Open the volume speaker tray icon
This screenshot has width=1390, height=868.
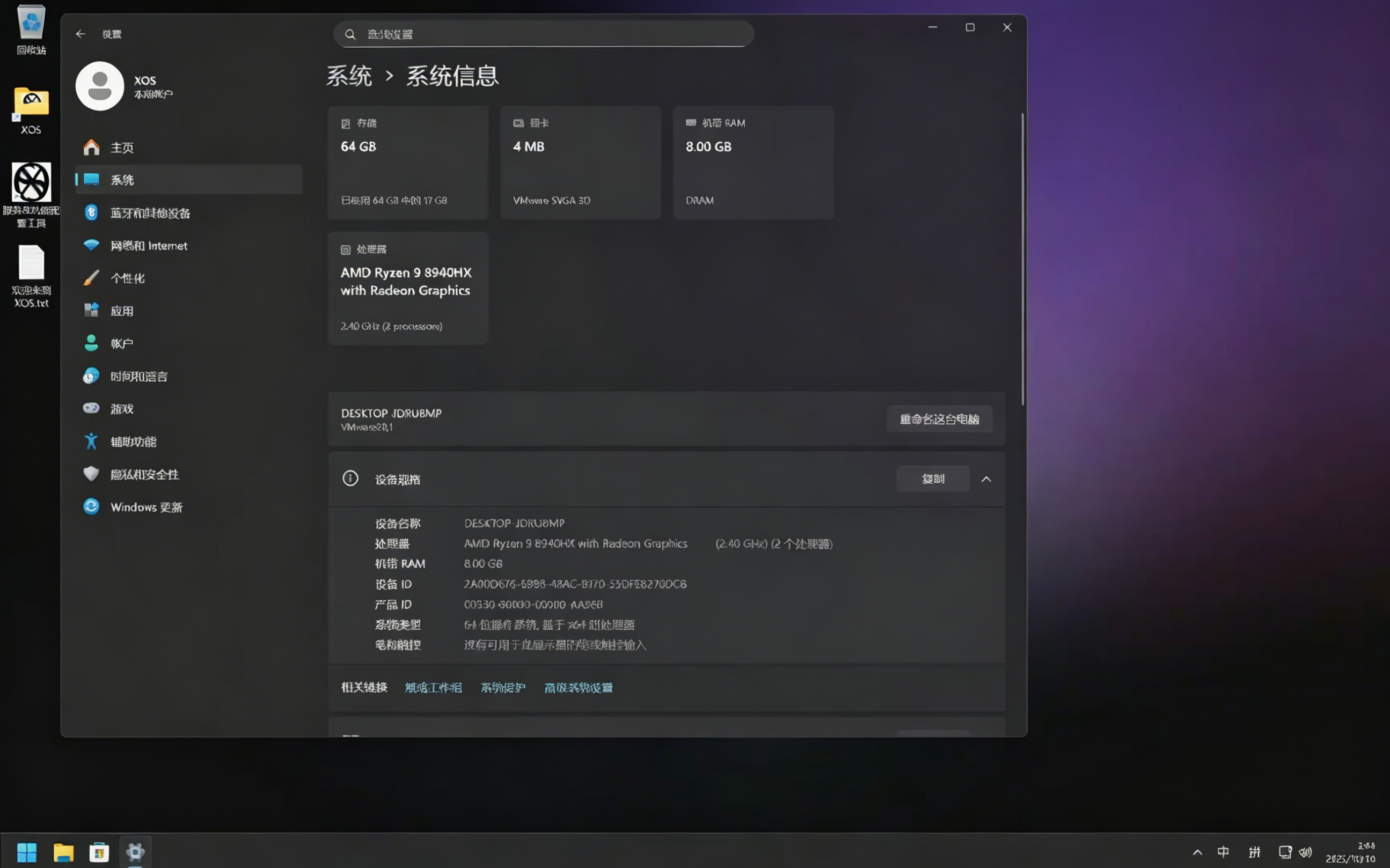(x=1306, y=852)
